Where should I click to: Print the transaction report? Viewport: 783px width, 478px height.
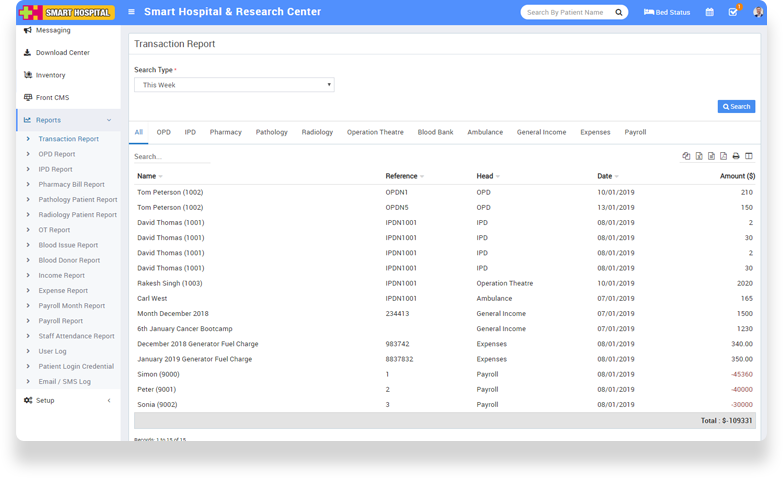tap(736, 156)
